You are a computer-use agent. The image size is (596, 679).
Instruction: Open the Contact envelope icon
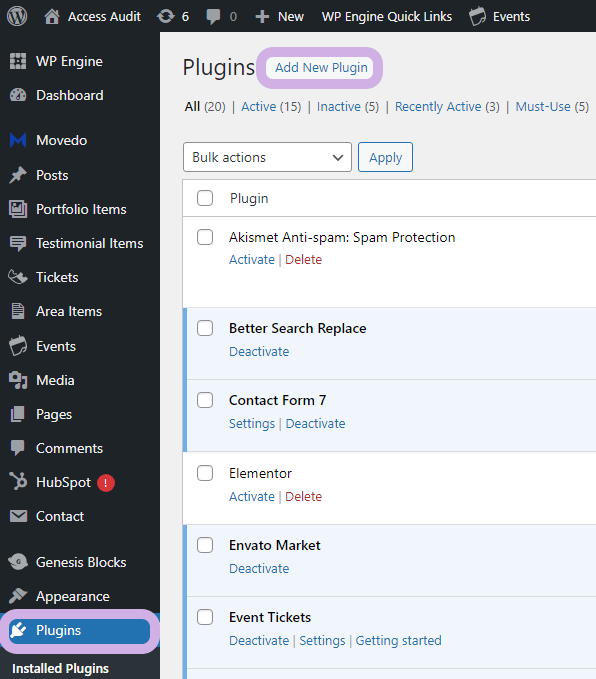pyautogui.click(x=18, y=516)
